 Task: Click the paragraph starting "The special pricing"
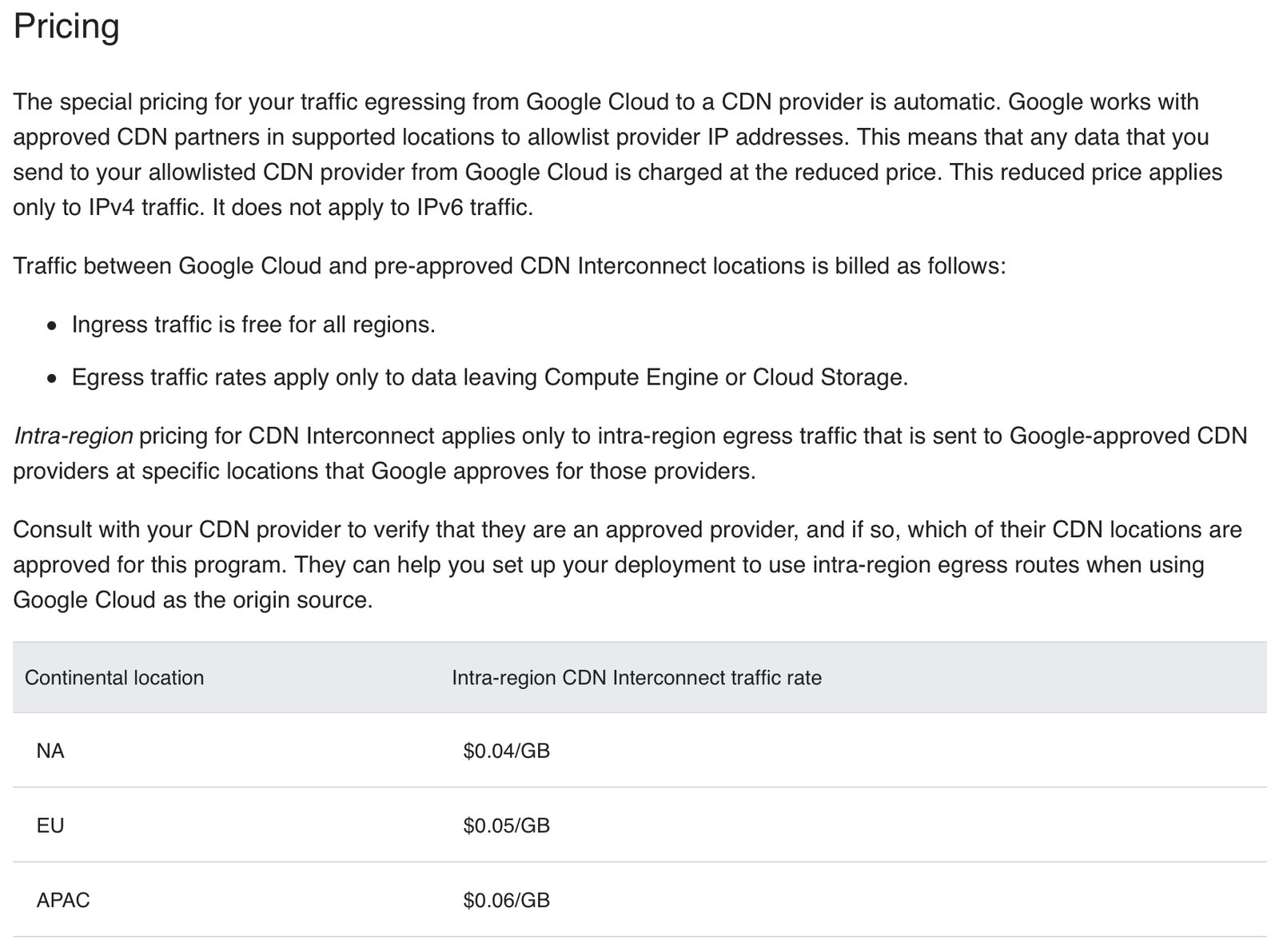click(605, 102)
